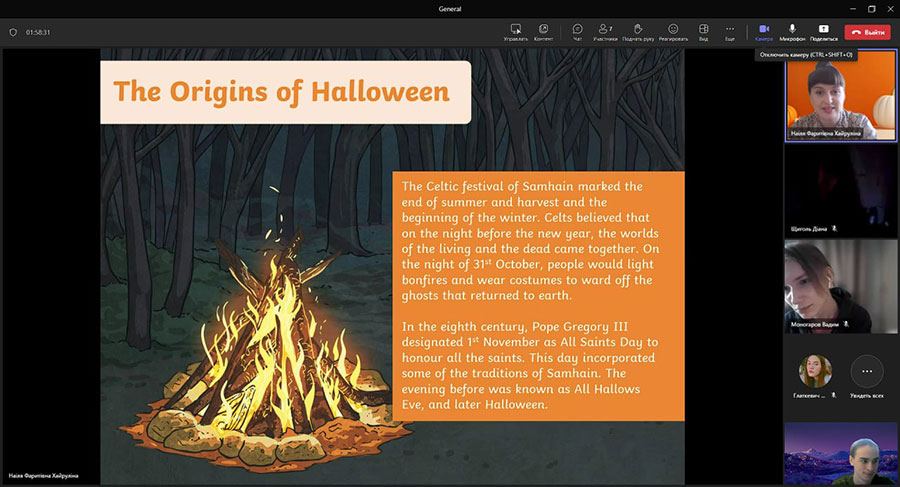Click muted mic icon beside Моногаров Вадим
This screenshot has height=487, width=900.
(x=846, y=324)
